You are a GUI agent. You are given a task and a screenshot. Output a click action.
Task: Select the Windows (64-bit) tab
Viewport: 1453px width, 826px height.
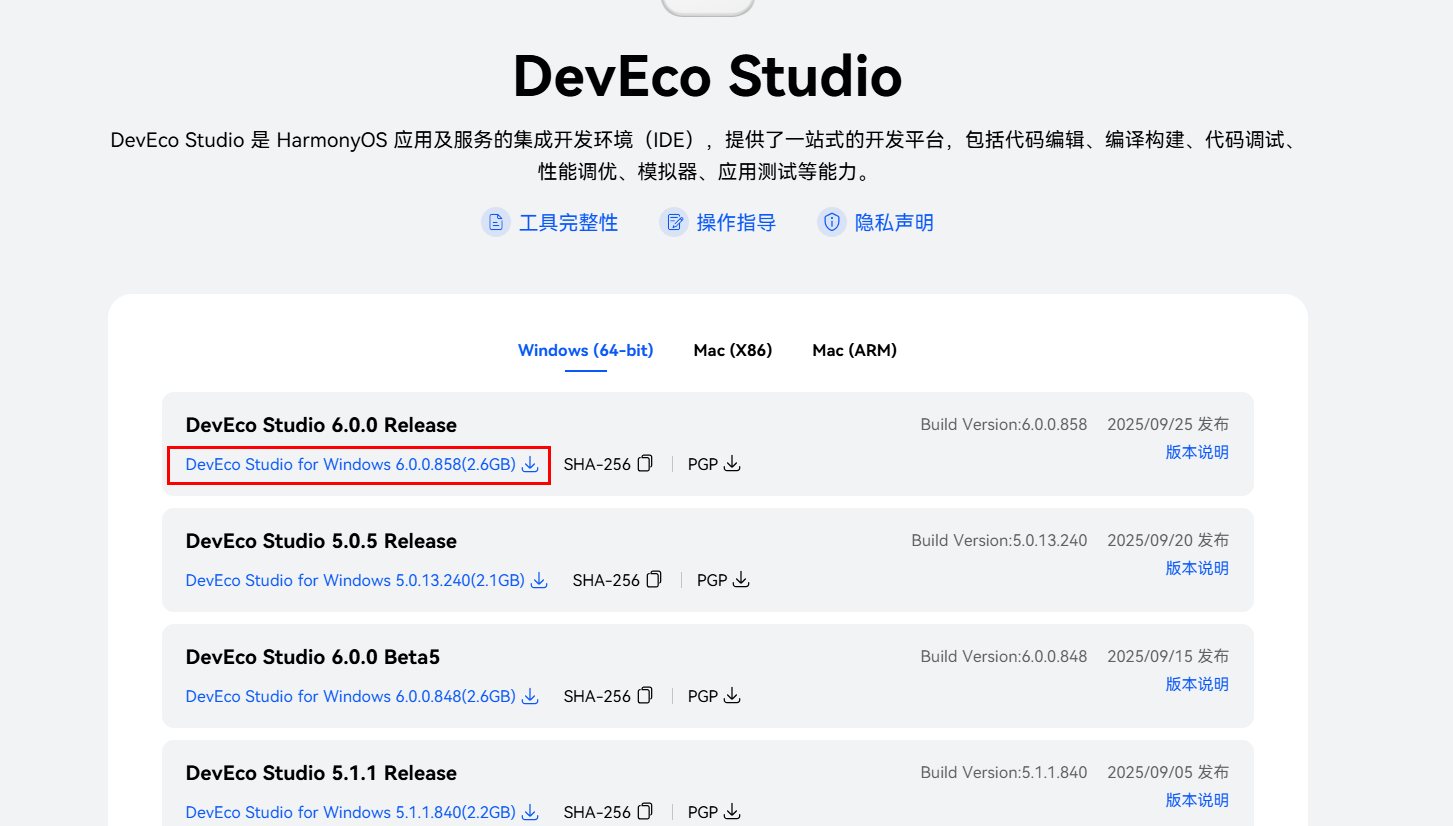[585, 350]
